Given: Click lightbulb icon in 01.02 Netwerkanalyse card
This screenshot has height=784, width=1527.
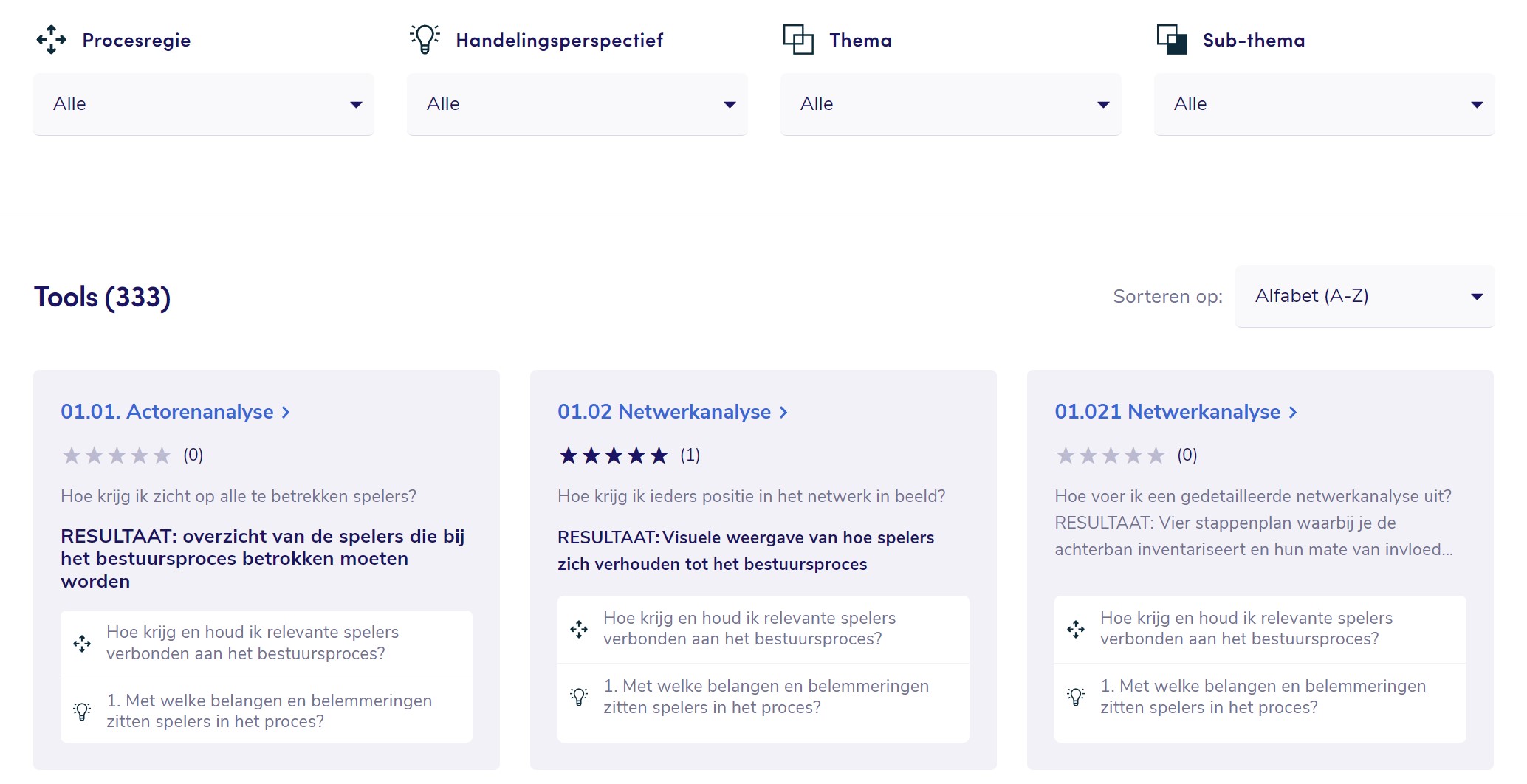Looking at the screenshot, I should (x=579, y=697).
